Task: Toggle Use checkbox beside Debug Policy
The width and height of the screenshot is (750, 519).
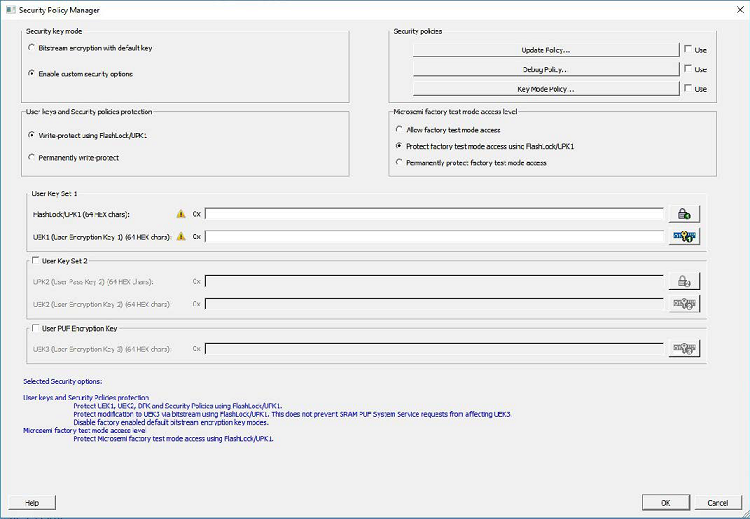Action: [688, 69]
